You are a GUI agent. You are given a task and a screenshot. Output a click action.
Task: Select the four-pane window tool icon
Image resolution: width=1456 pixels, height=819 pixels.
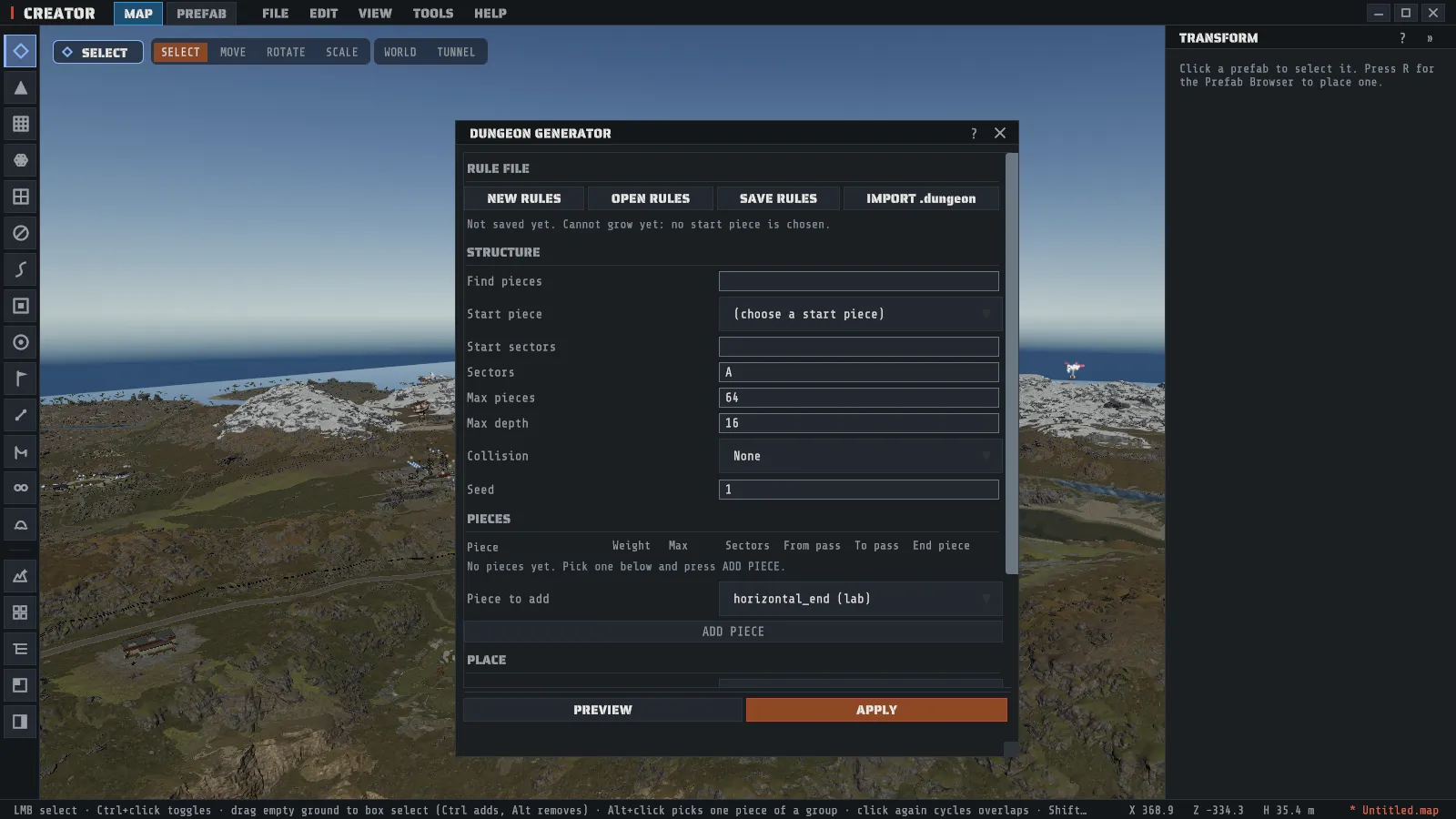(20, 197)
